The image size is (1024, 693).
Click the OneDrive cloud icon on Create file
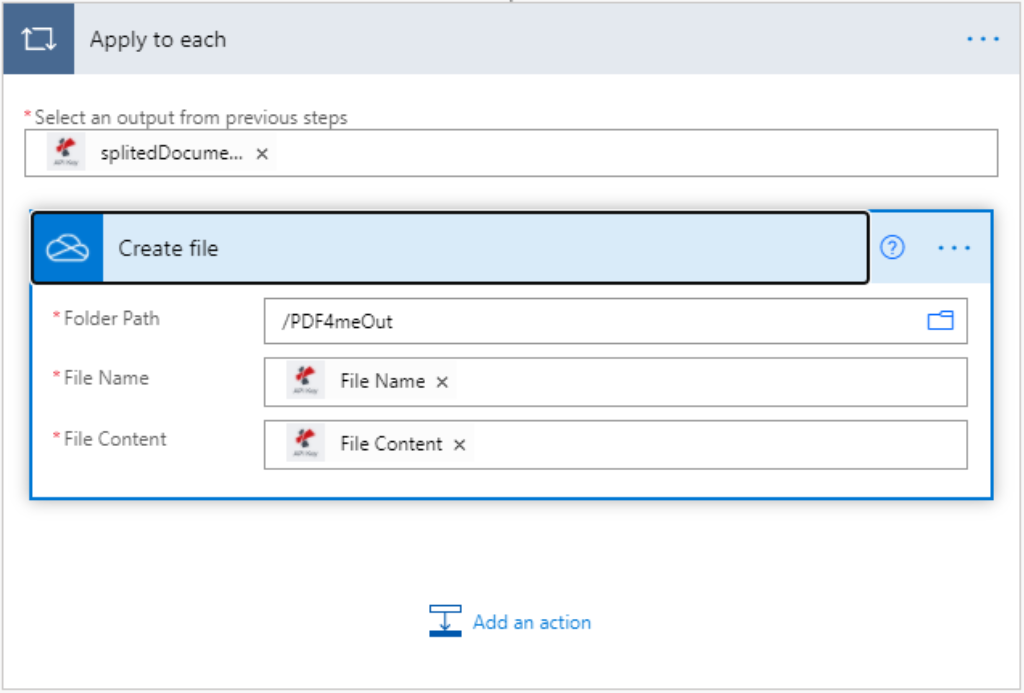68,248
